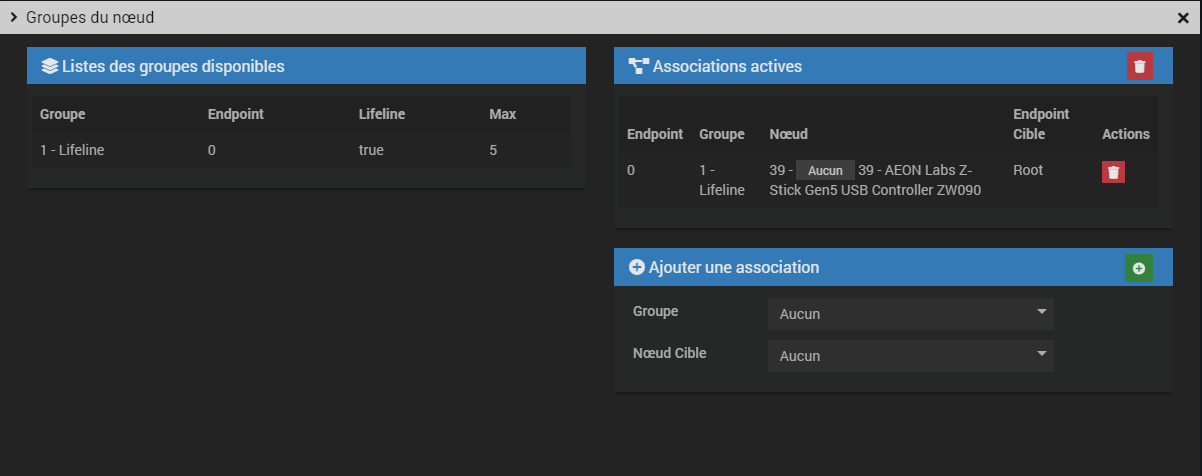The height and width of the screenshot is (476, 1202).
Task: Open the Groupe dropdown
Action: (910, 314)
